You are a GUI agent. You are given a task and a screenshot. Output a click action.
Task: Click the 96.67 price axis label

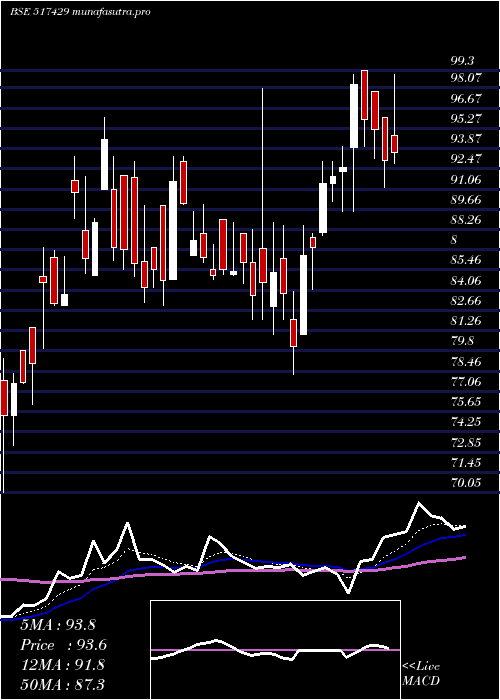click(x=467, y=98)
